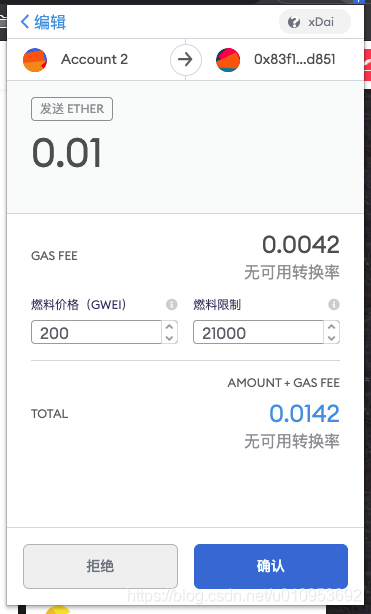Select the Account 2 name text
This screenshot has height=614, width=371.
pos(94,60)
